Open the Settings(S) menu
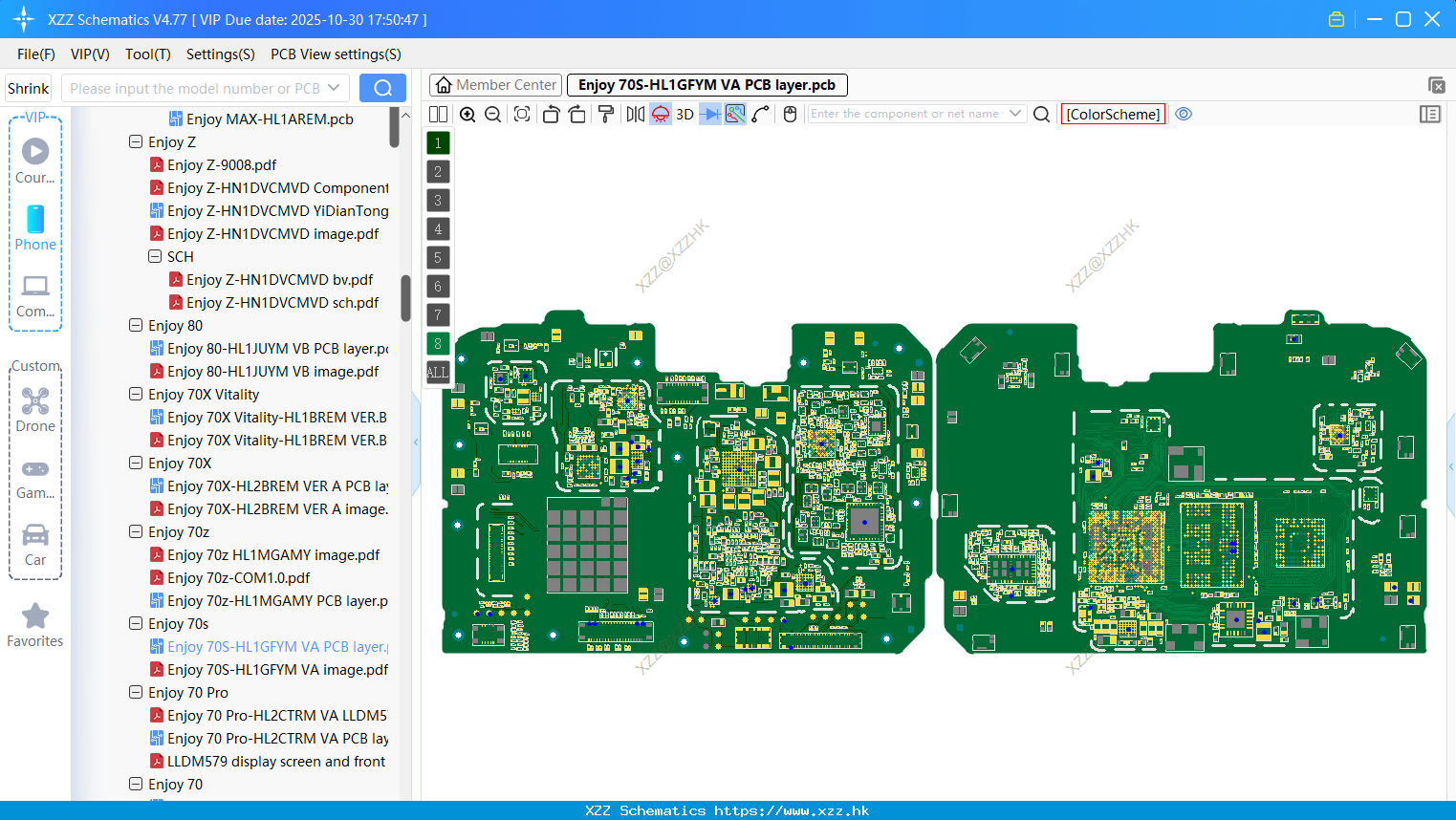 pyautogui.click(x=221, y=54)
